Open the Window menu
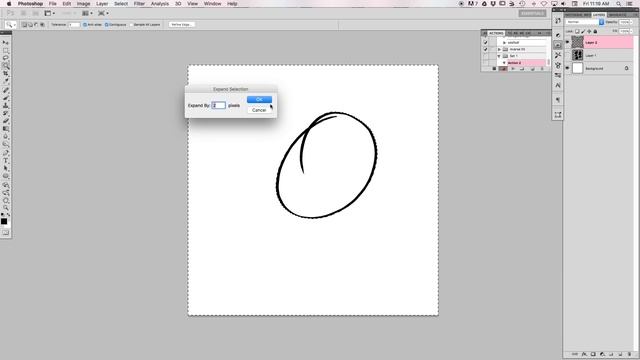Screen dimensions: 640x360 point(212,4)
